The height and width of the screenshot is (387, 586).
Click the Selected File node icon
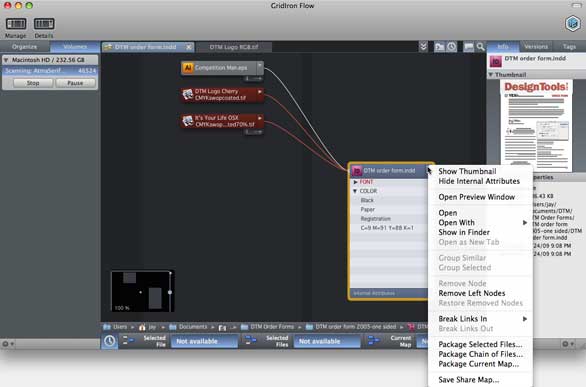tap(128, 340)
